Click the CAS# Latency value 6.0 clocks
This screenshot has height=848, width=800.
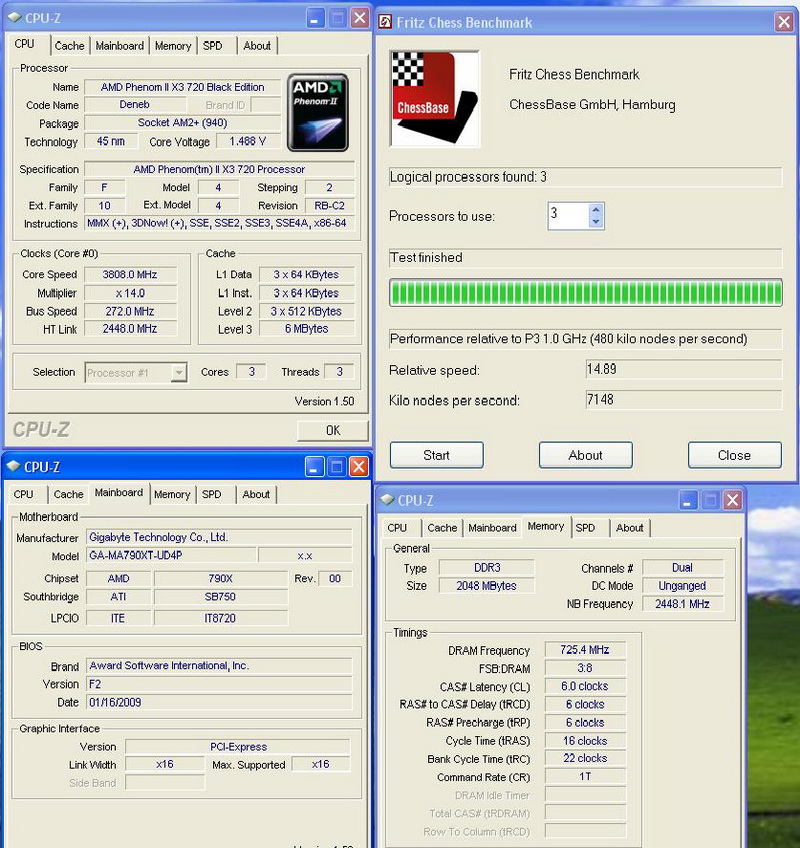click(x=585, y=686)
